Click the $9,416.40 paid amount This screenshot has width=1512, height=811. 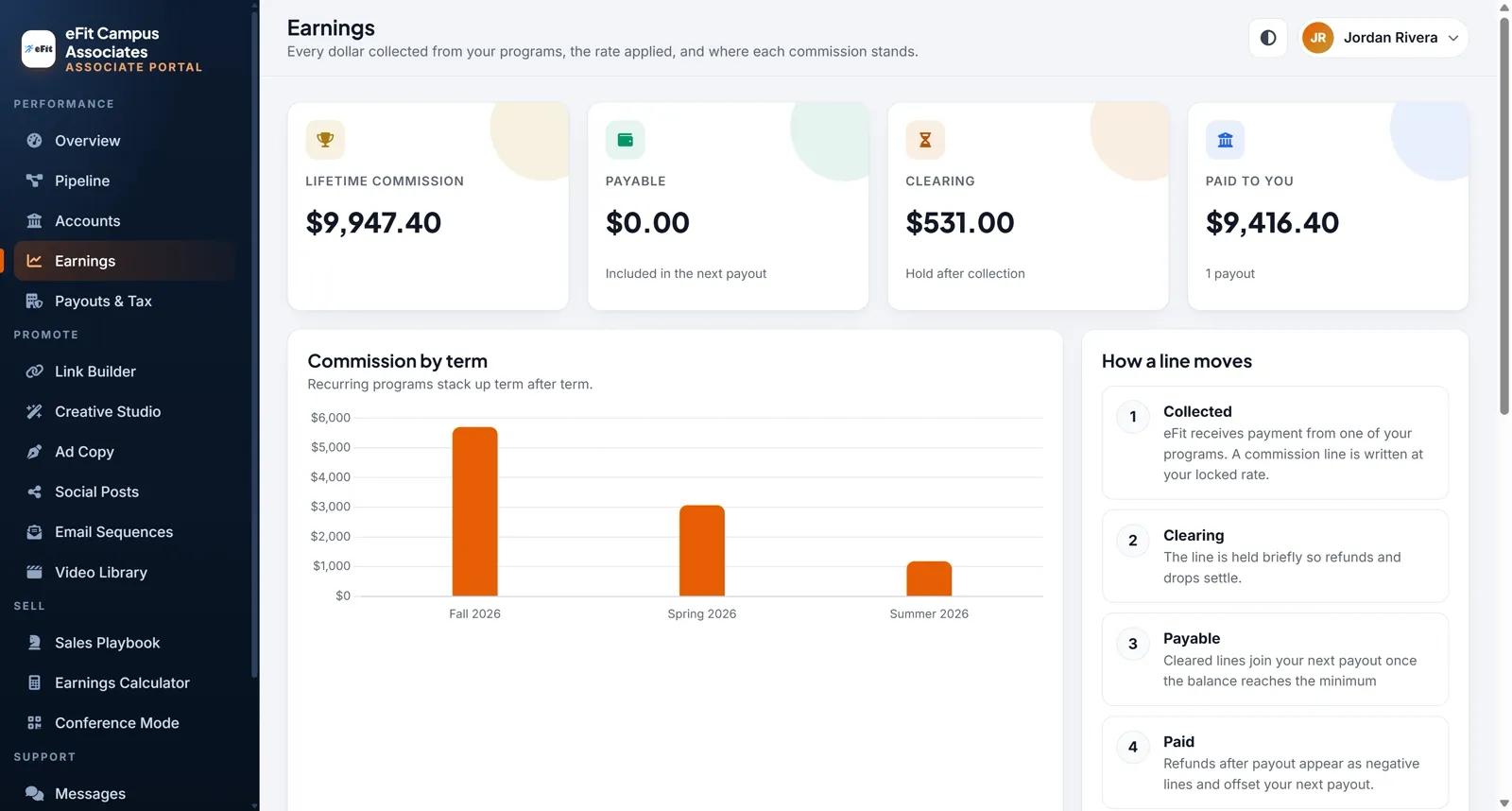[x=1272, y=223]
